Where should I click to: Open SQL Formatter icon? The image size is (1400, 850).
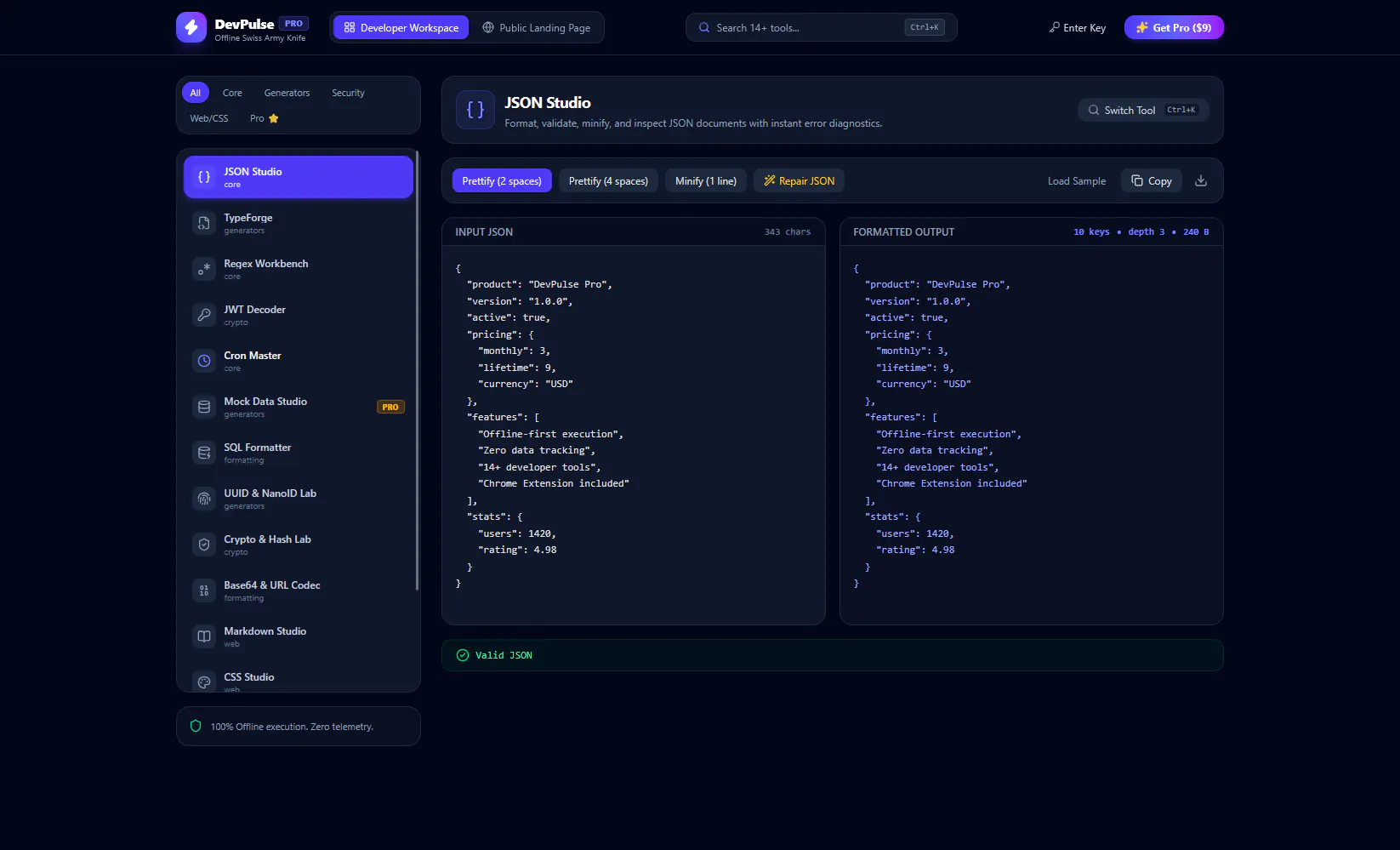click(204, 453)
